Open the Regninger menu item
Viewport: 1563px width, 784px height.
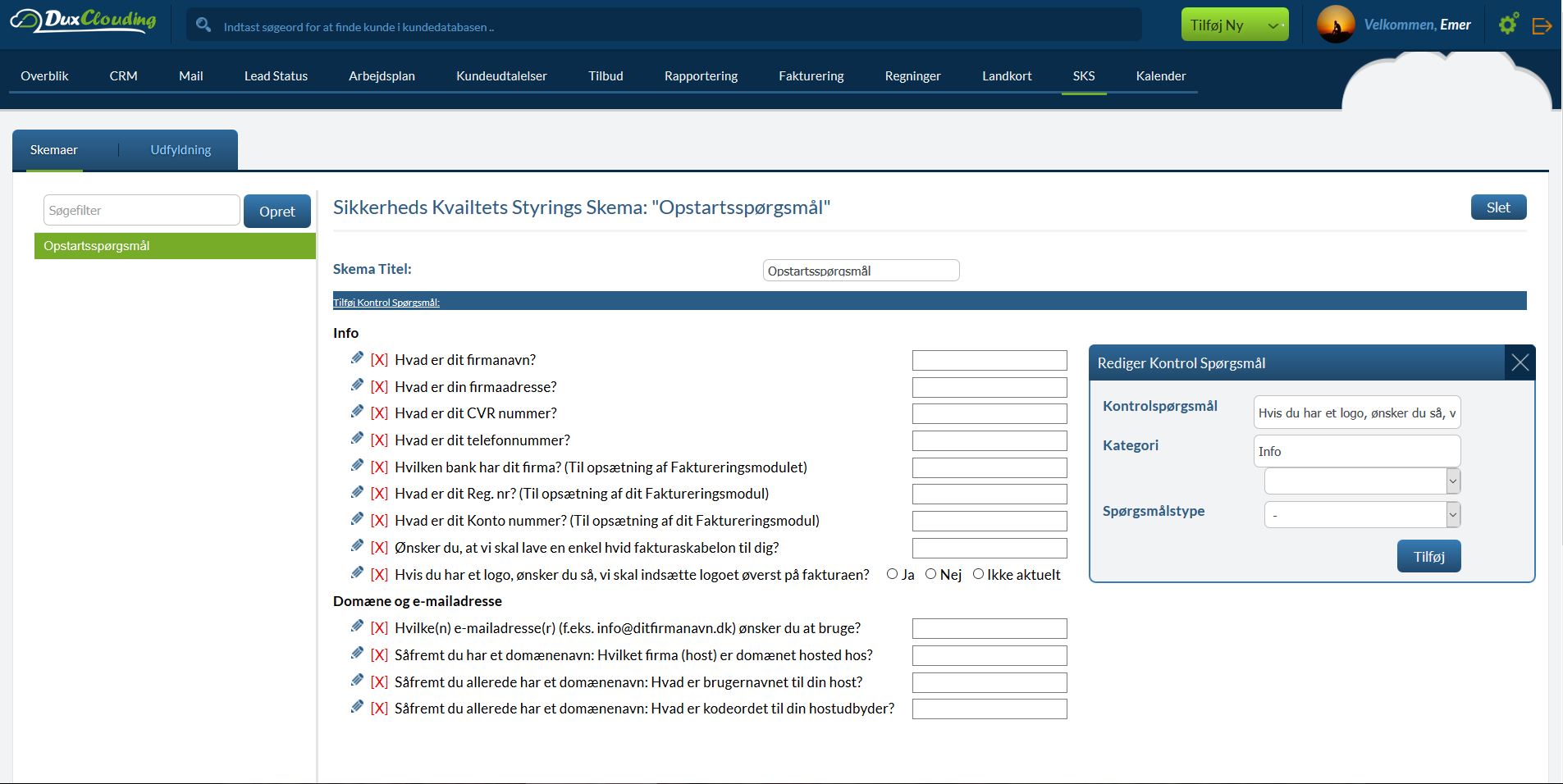point(912,75)
